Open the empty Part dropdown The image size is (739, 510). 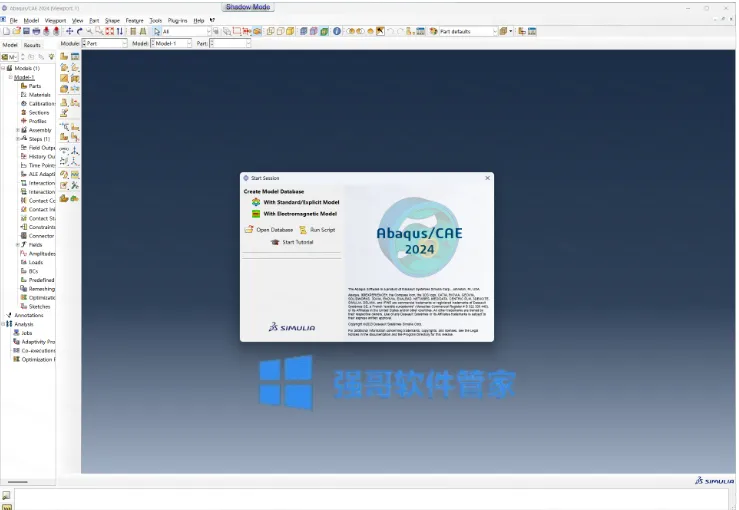pyautogui.click(x=230, y=43)
